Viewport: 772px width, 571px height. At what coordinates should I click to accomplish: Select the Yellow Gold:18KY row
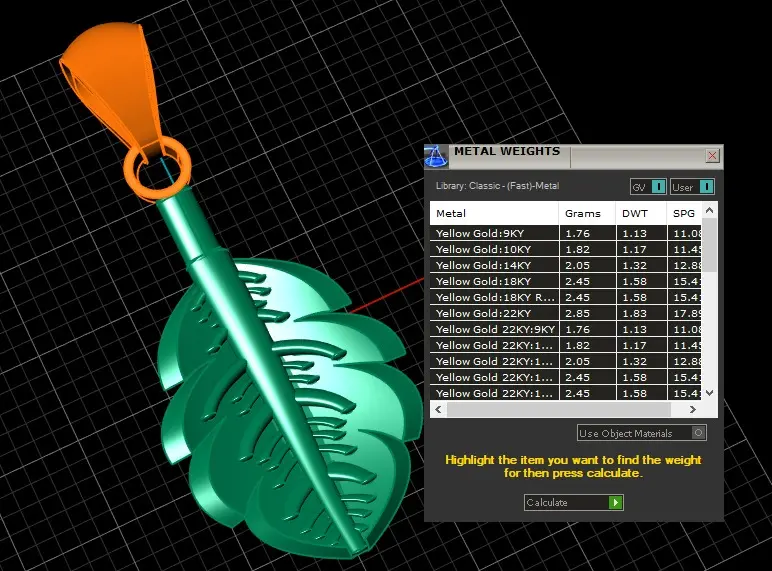pos(566,281)
